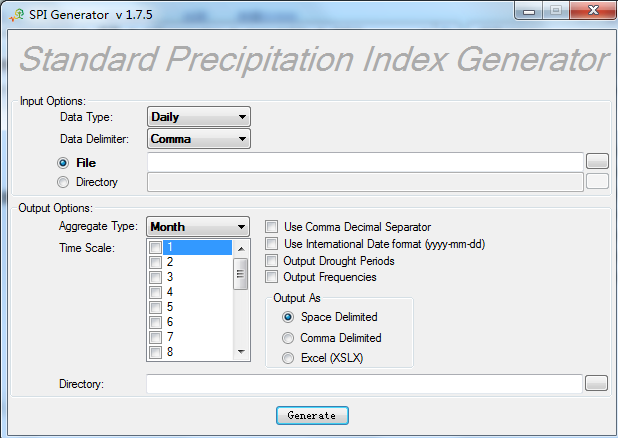Select Excel (XSLX) output option

point(289,358)
